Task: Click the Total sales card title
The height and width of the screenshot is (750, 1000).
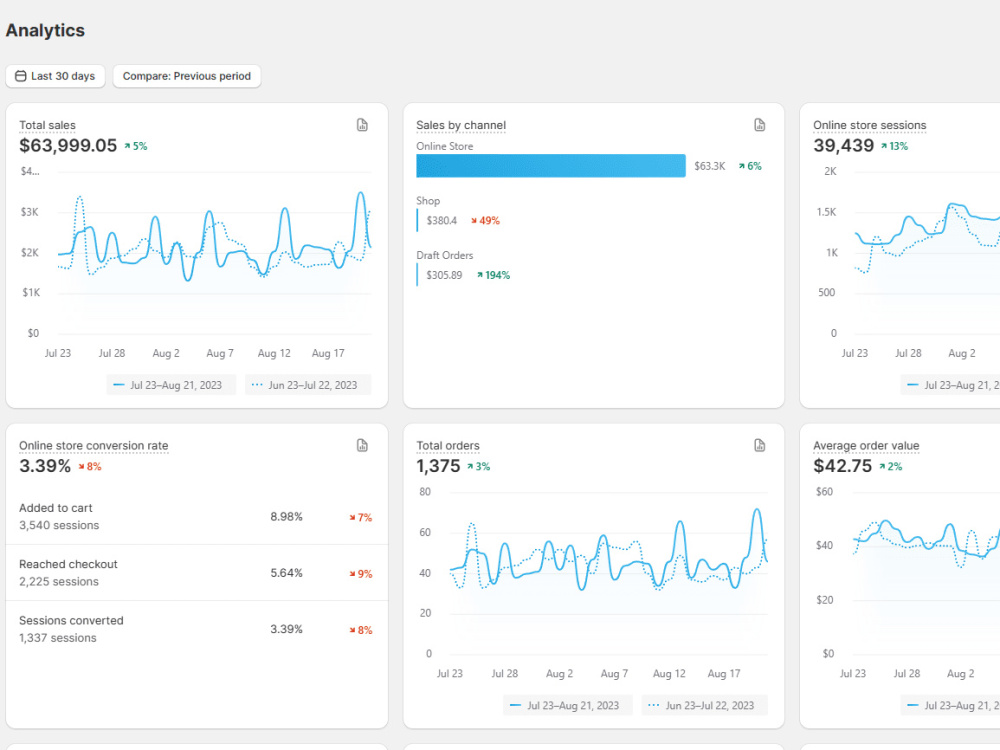Action: pyautogui.click(x=47, y=125)
